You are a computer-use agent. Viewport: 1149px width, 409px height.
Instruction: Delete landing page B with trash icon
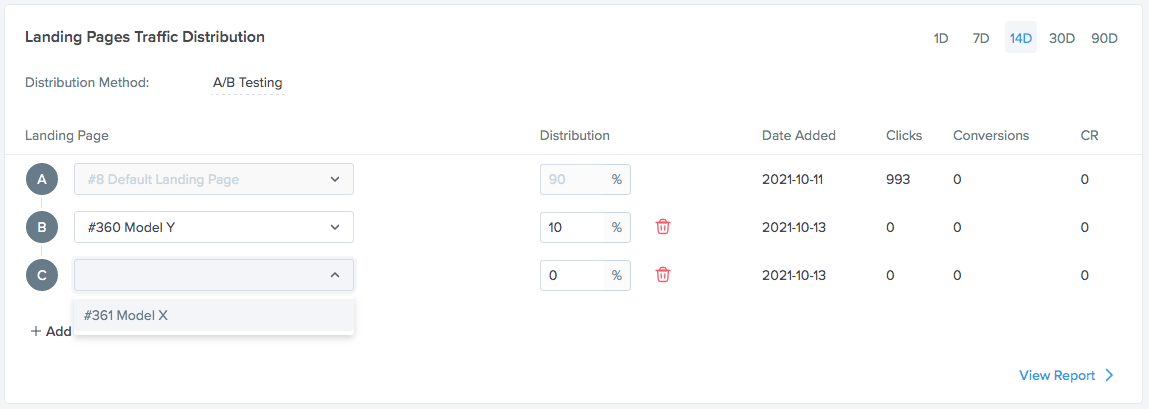(662, 226)
